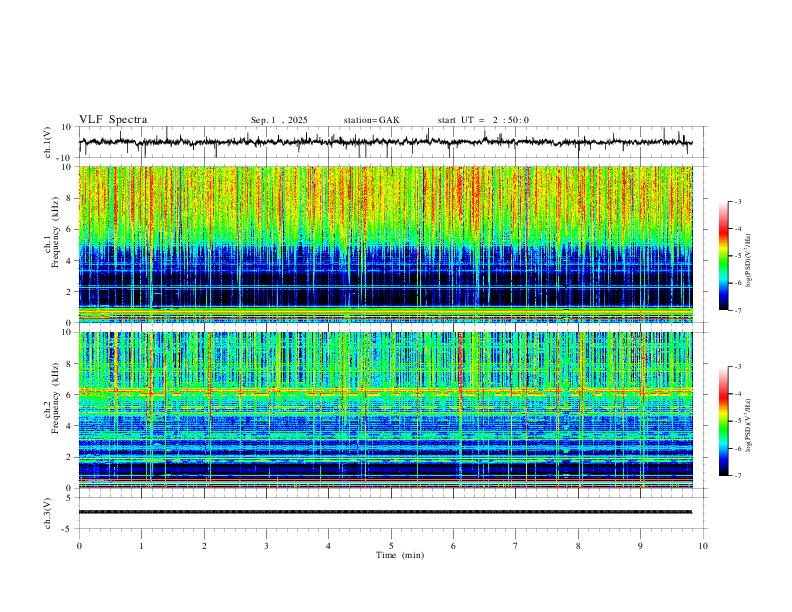Image resolution: width=792 pixels, height=612 pixels.
Task: Click the 10-minute tick label on time axis
Action: (x=703, y=546)
